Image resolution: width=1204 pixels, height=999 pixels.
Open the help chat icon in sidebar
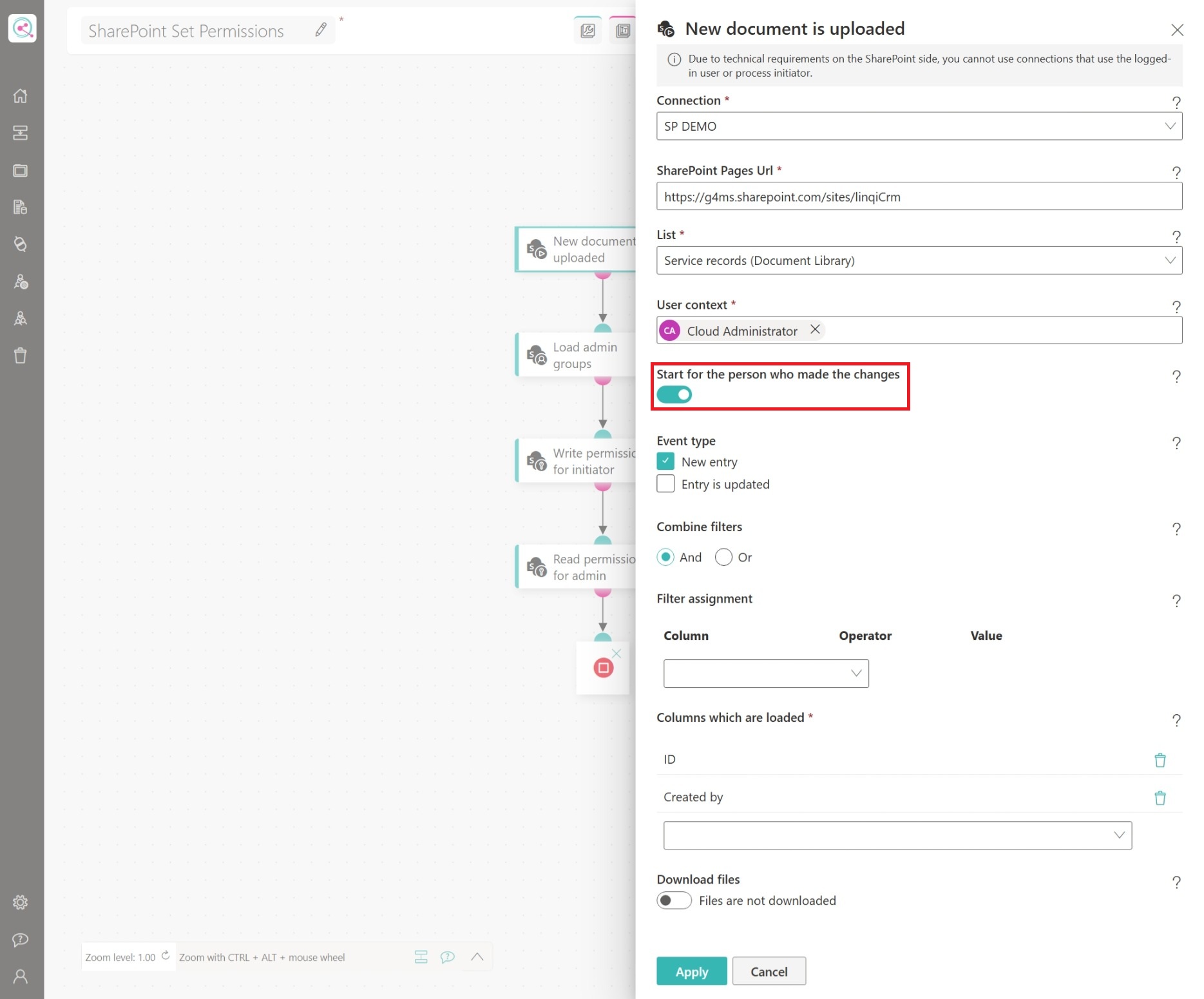tap(21, 940)
